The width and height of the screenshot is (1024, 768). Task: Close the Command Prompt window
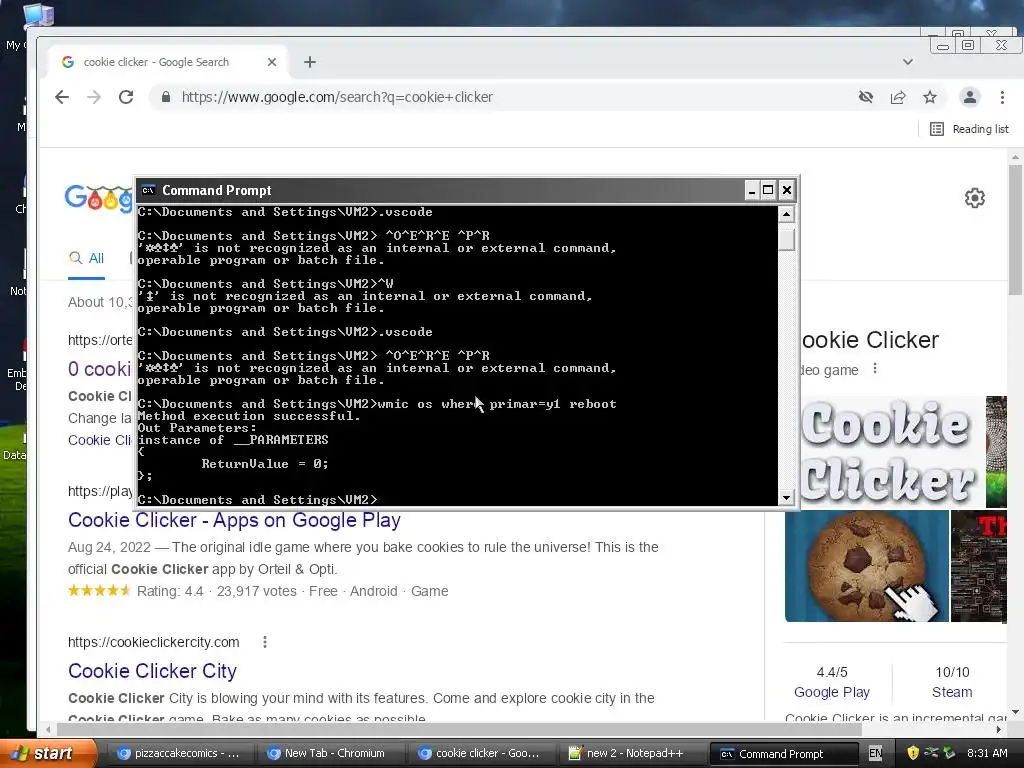[786, 190]
